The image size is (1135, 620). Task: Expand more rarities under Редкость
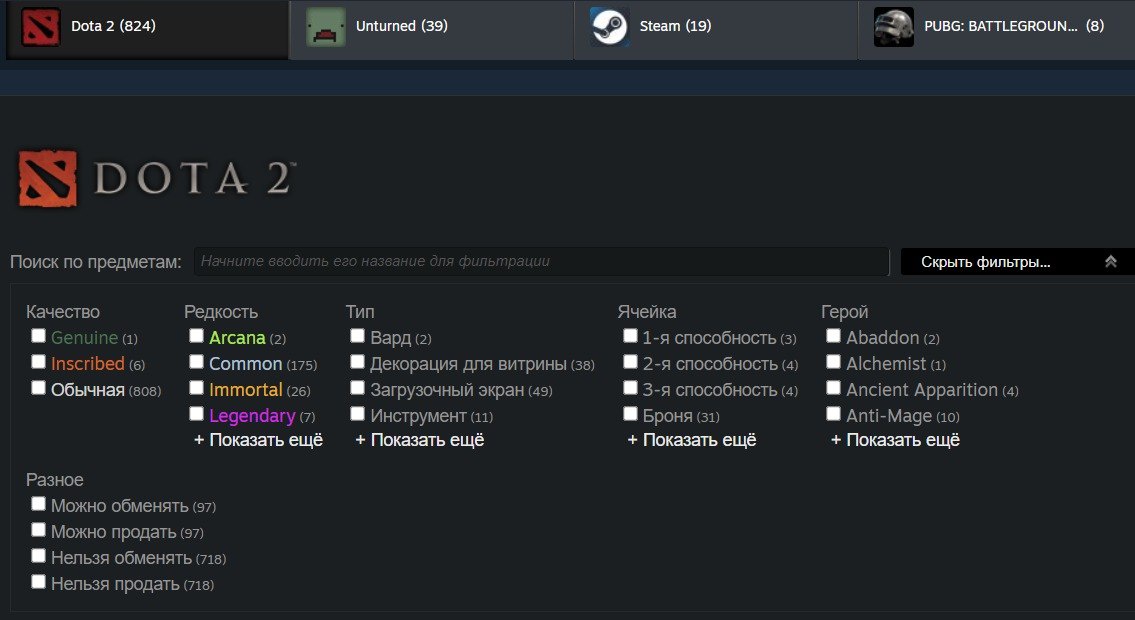pos(258,440)
